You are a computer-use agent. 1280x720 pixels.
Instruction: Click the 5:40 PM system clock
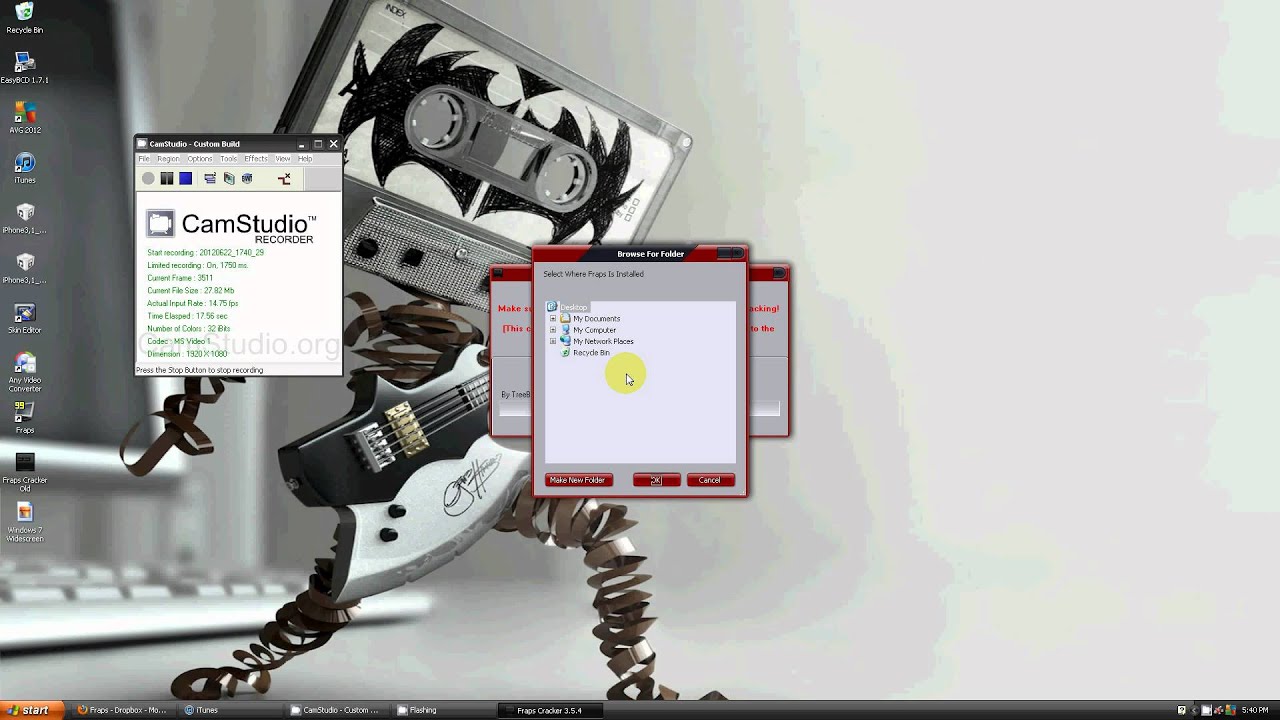click(1255, 710)
